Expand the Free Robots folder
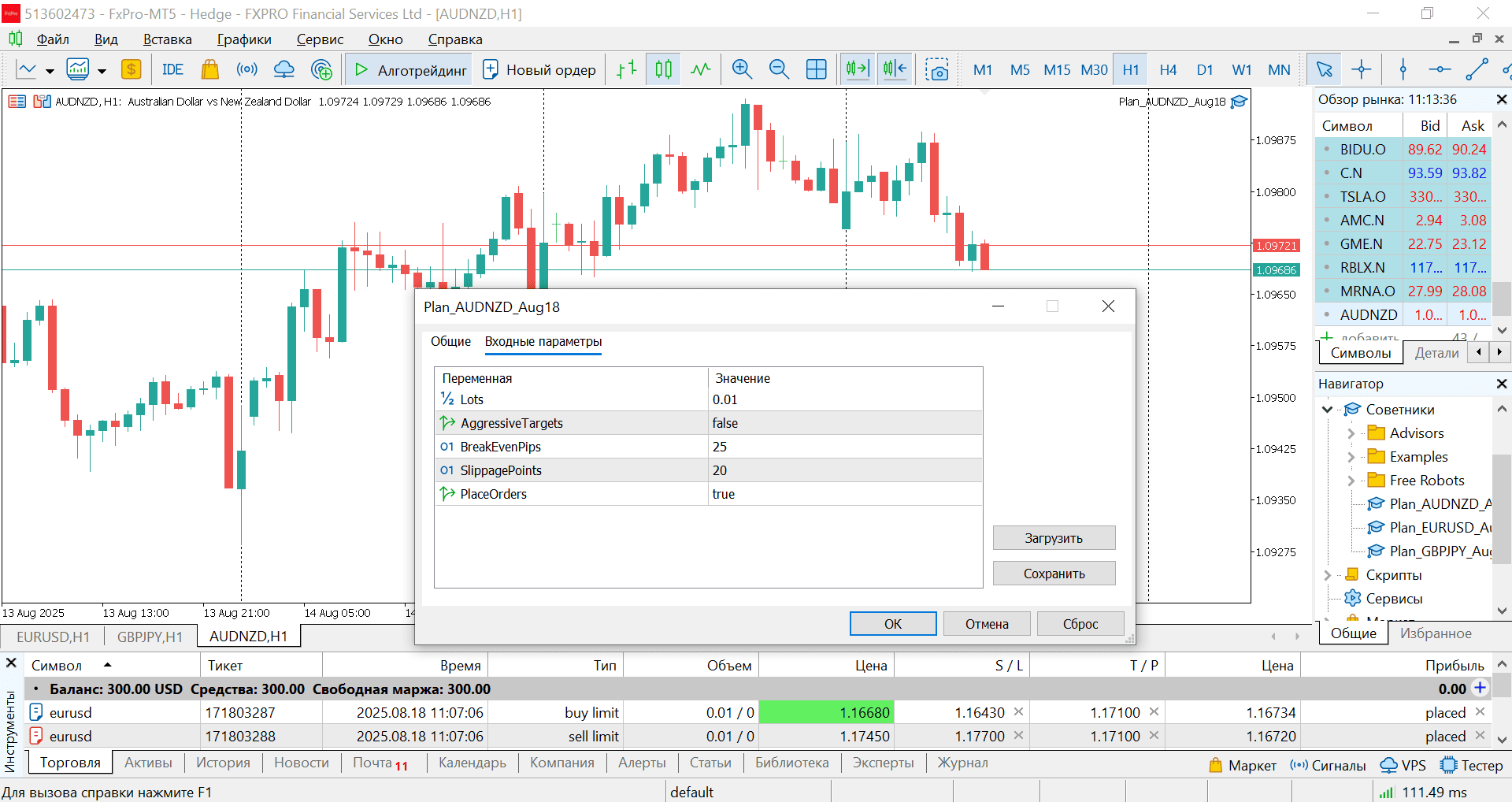Viewport: 1512px width, 802px height. point(1351,481)
